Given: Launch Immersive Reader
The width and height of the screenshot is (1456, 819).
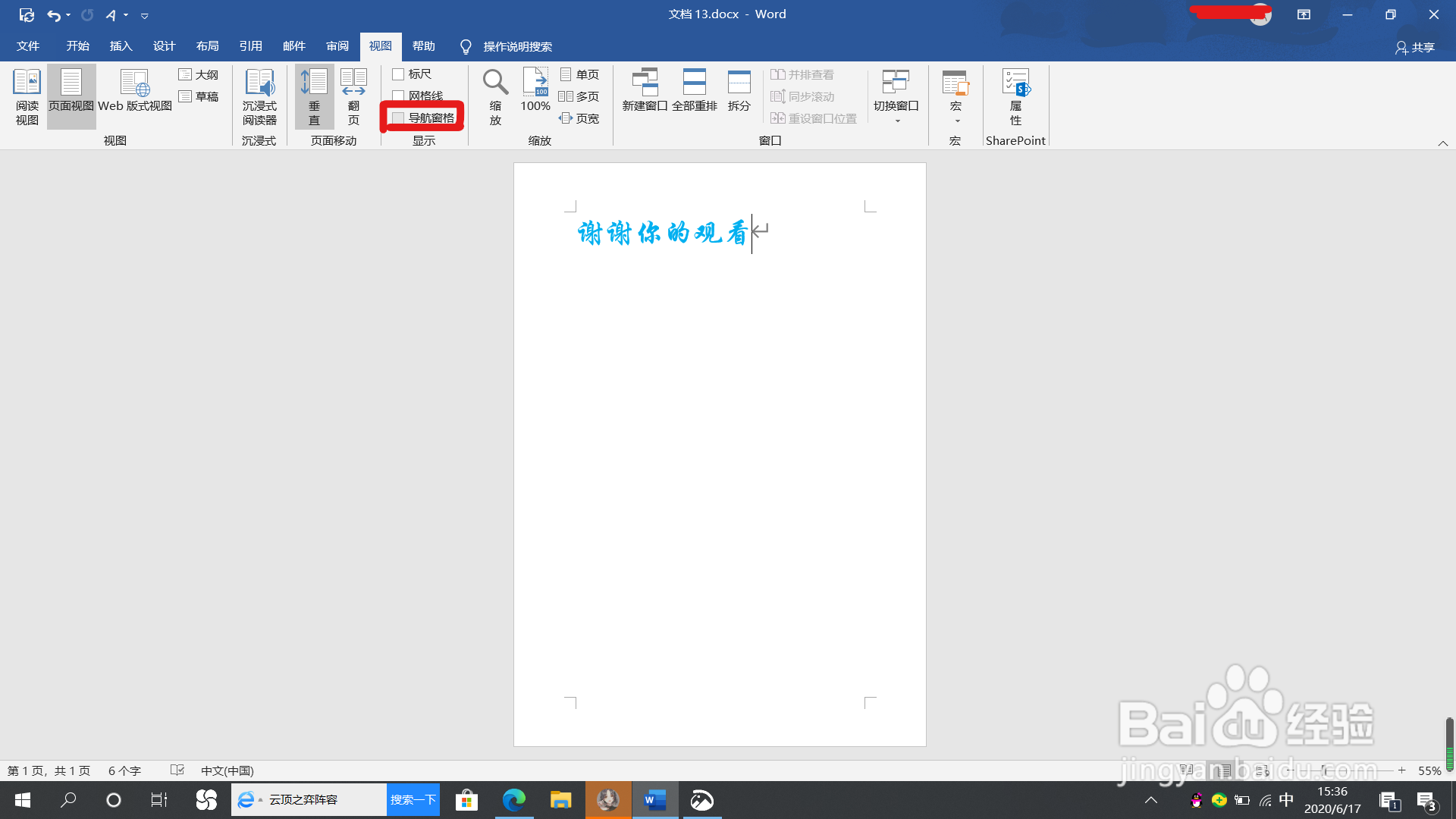Looking at the screenshot, I should click(x=259, y=96).
